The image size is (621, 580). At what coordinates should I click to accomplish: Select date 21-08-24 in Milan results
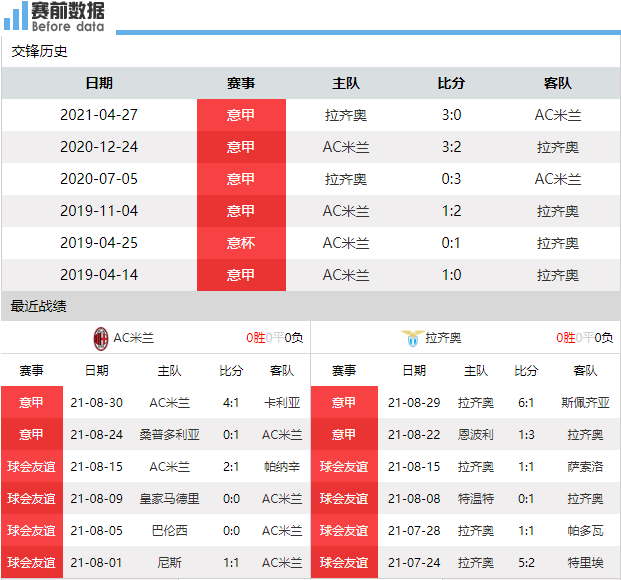click(x=97, y=435)
